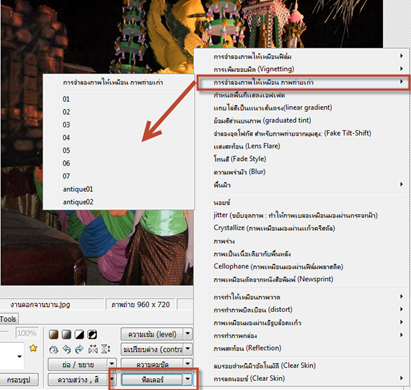Choose Reflection filter entry

tap(247, 348)
